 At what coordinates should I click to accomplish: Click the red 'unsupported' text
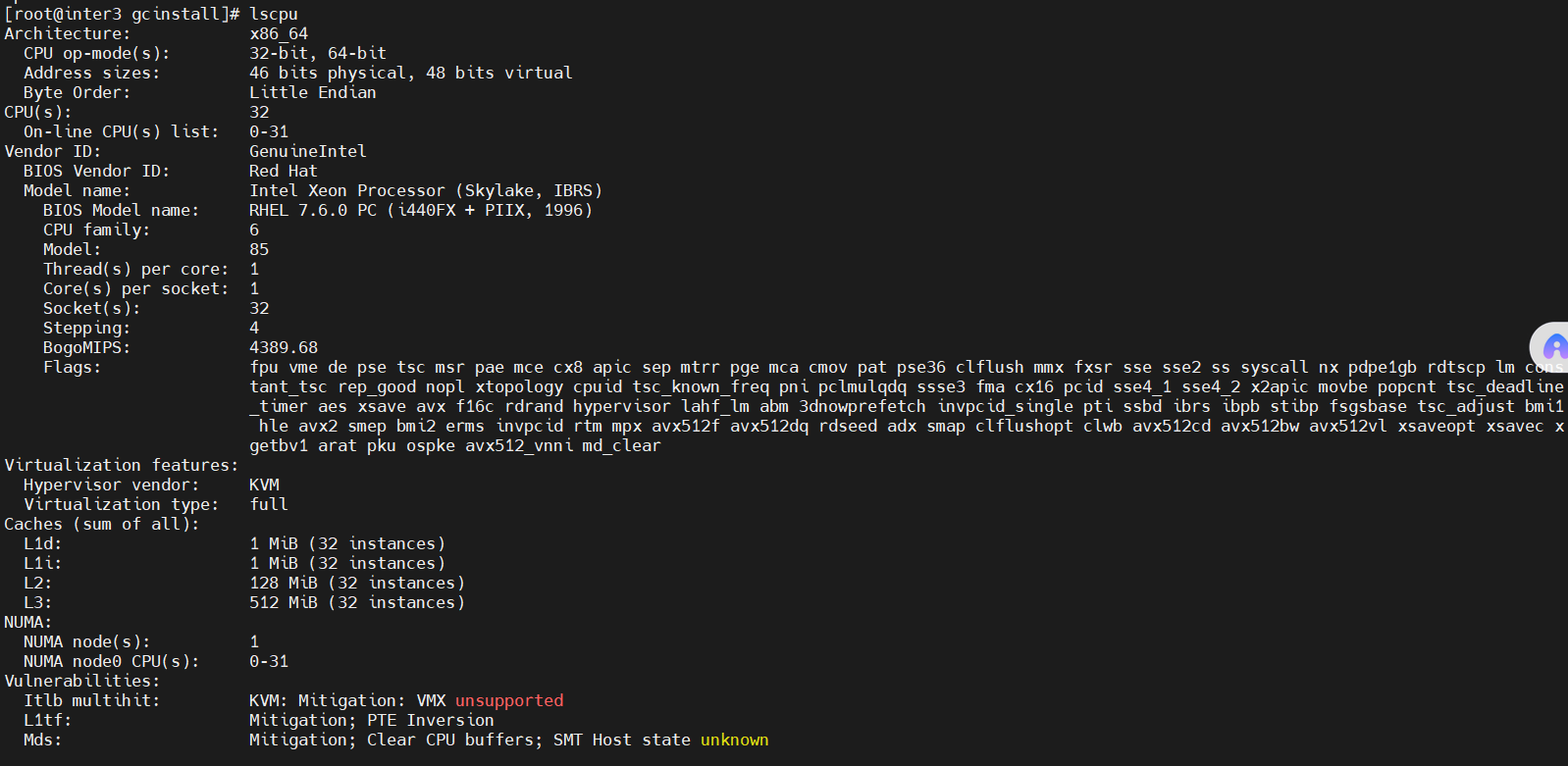[x=509, y=700]
